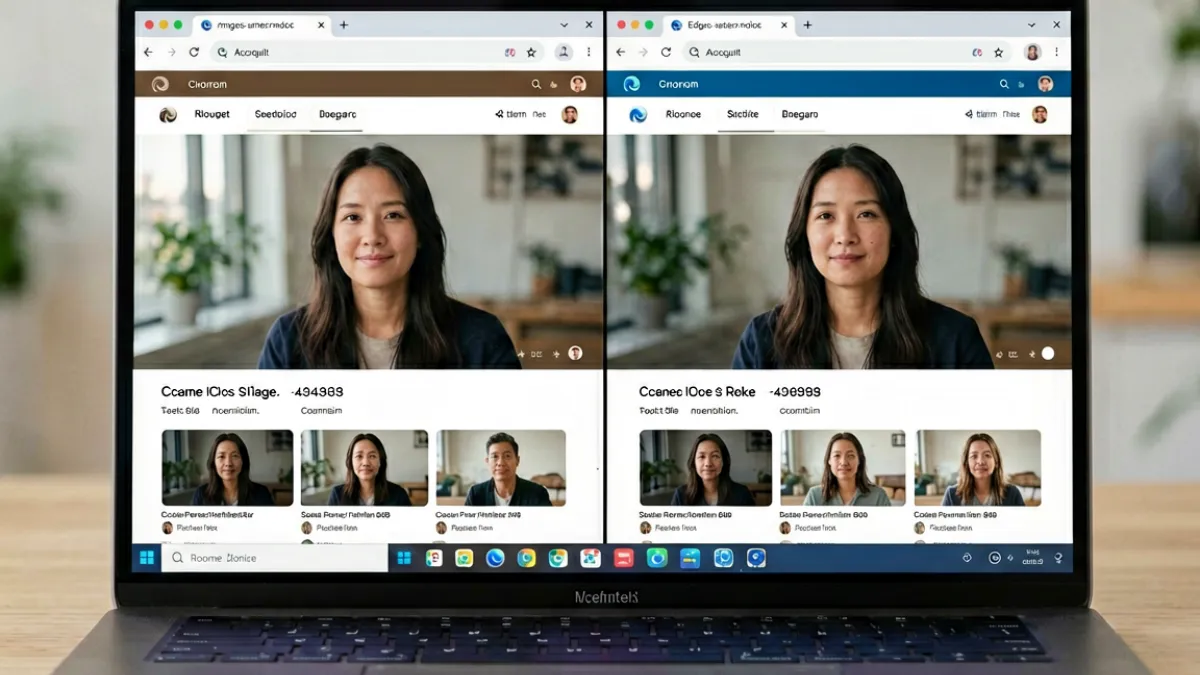Open the man's portrait thumbnail
1200x675 pixels.
pos(501,468)
